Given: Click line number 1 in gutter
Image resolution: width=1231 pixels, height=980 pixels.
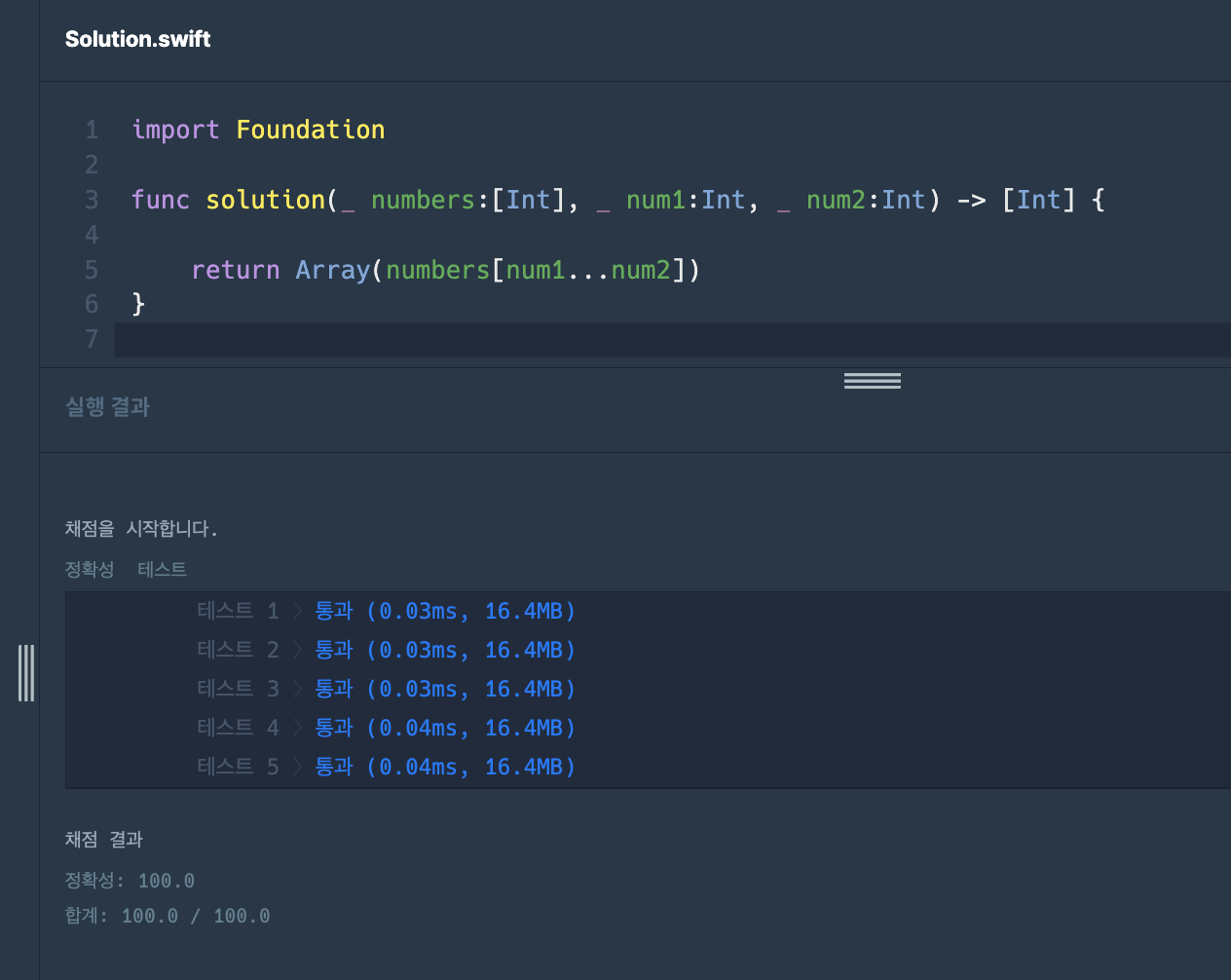Looking at the screenshot, I should (x=92, y=130).
